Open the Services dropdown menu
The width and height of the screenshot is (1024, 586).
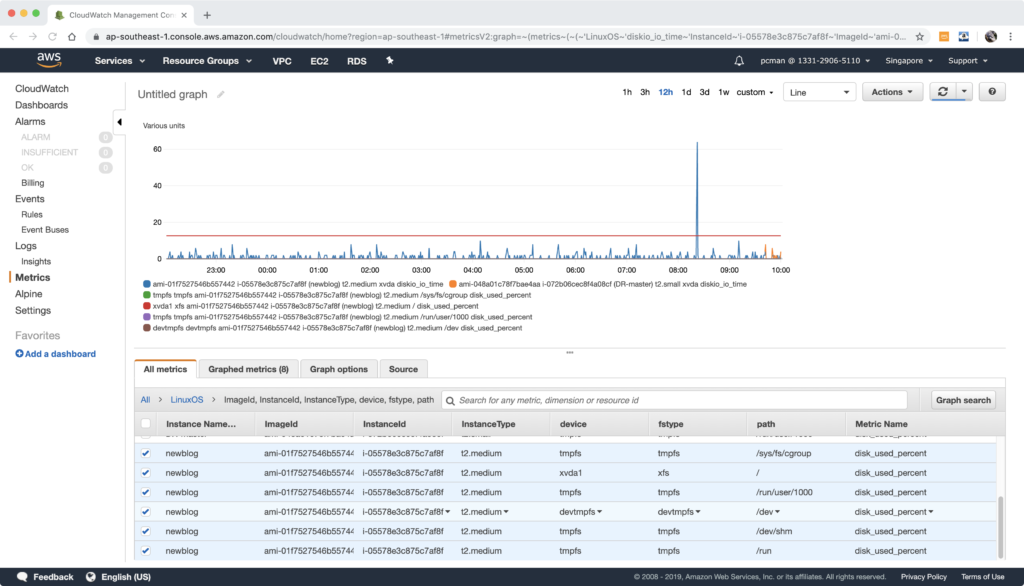coord(120,61)
